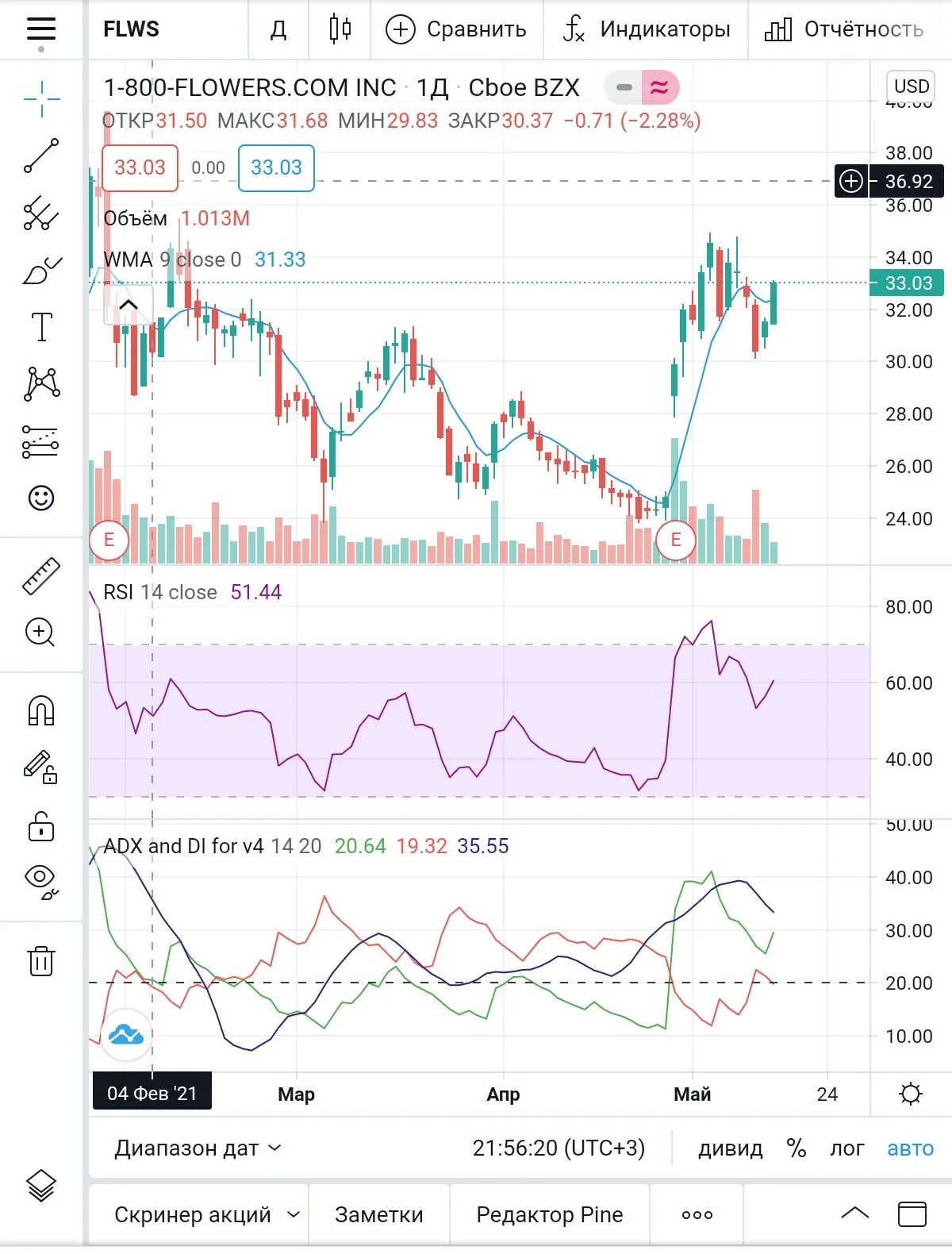Maximize the bottom panel window icon
952x1254 pixels.
coord(912,1214)
